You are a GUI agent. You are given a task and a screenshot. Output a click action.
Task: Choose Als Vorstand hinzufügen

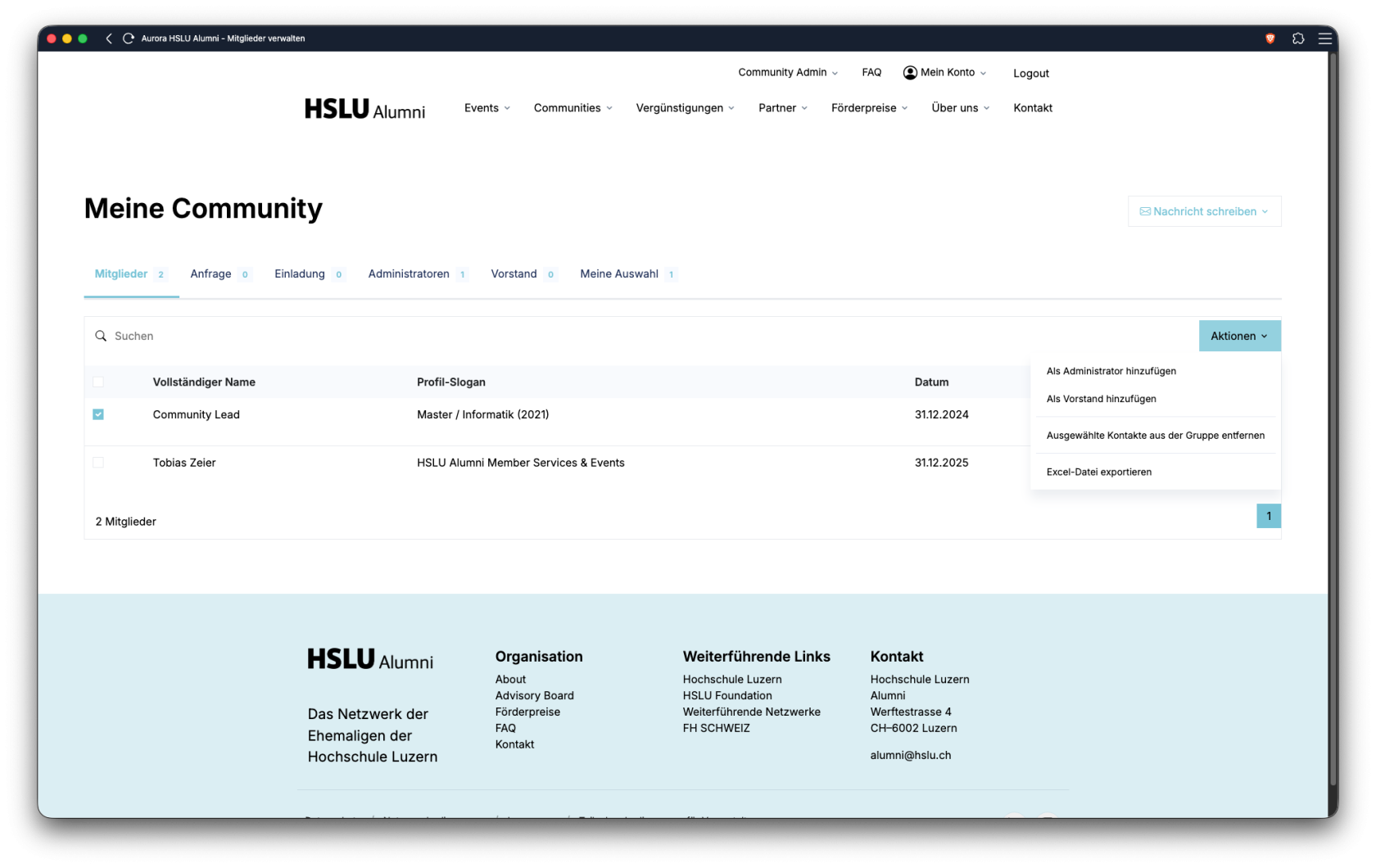pos(1102,399)
